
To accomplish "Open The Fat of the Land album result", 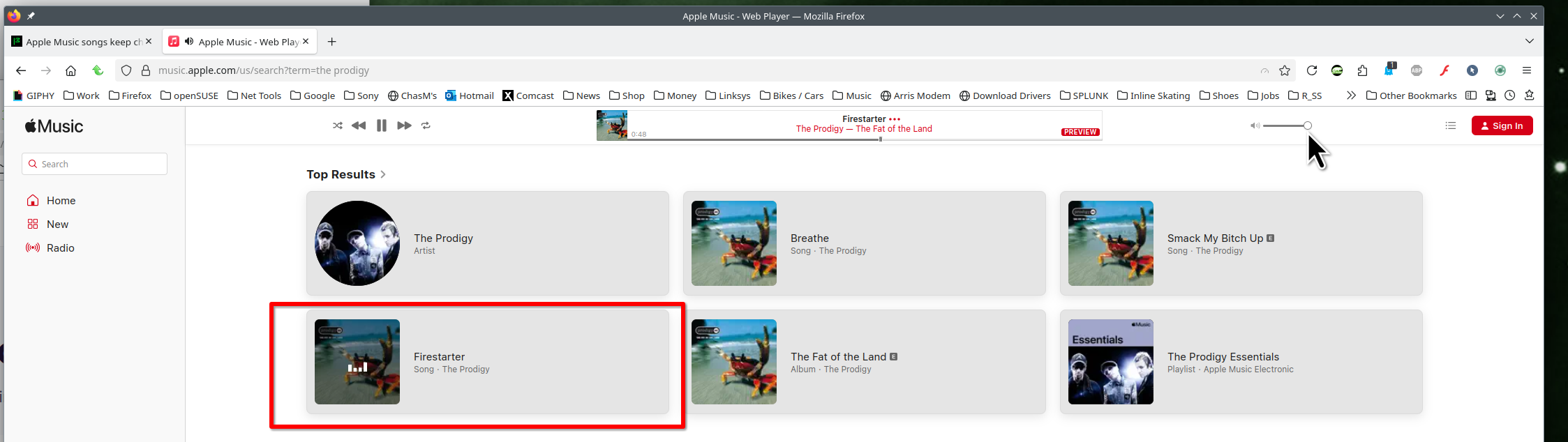I will tap(865, 362).
